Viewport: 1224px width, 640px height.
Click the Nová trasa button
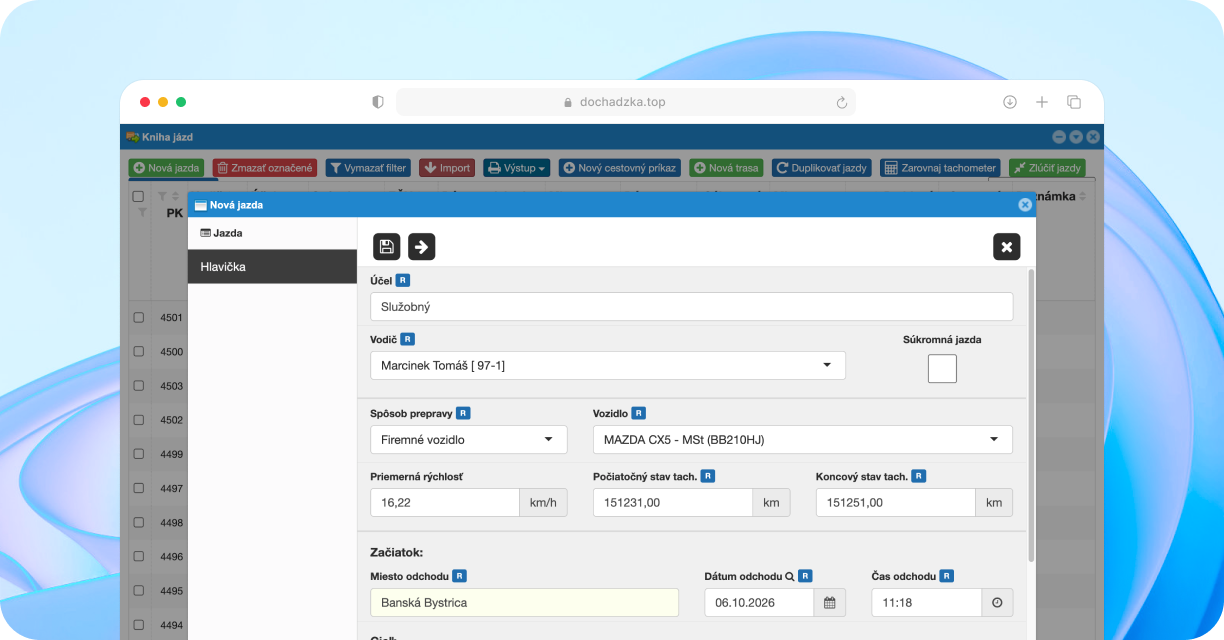(x=727, y=168)
